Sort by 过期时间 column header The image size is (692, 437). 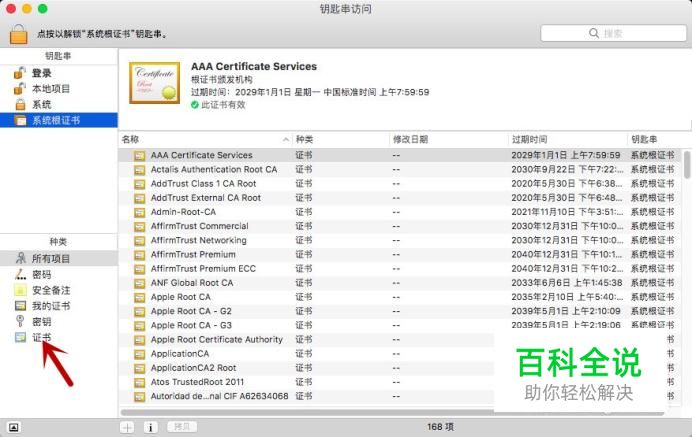click(x=568, y=139)
